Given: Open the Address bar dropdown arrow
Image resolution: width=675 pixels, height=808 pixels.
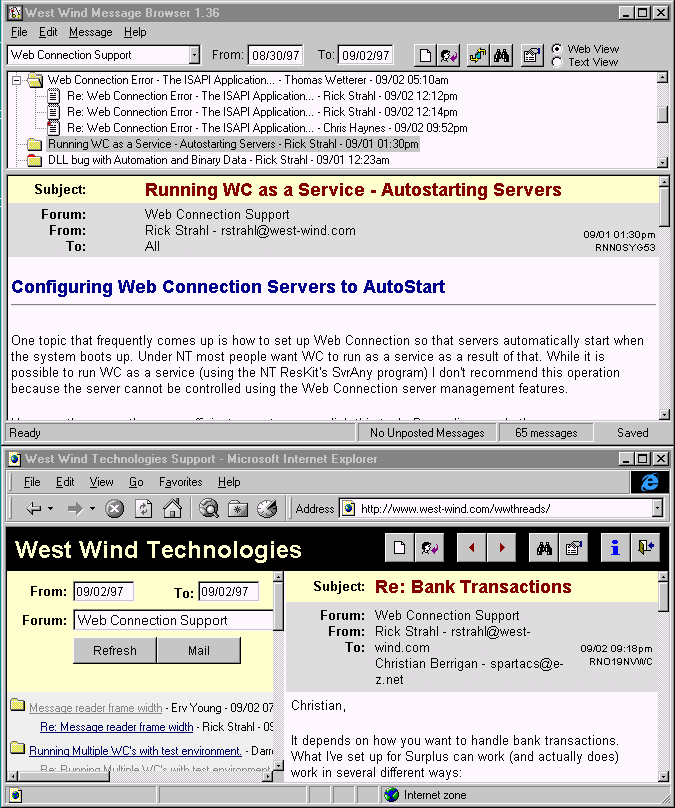Looking at the screenshot, I should pyautogui.click(x=657, y=509).
